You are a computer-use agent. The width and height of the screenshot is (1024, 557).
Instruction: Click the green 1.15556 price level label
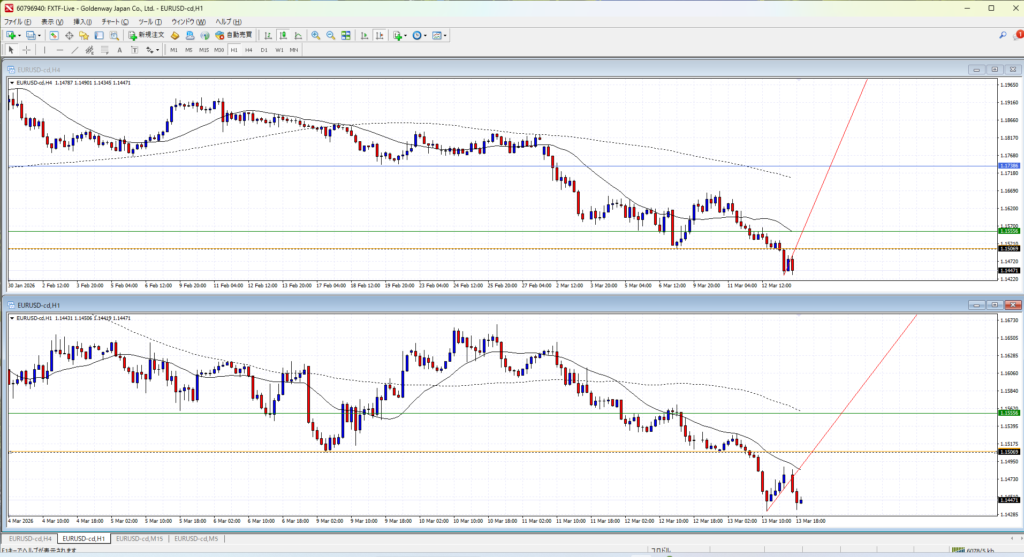point(1008,231)
